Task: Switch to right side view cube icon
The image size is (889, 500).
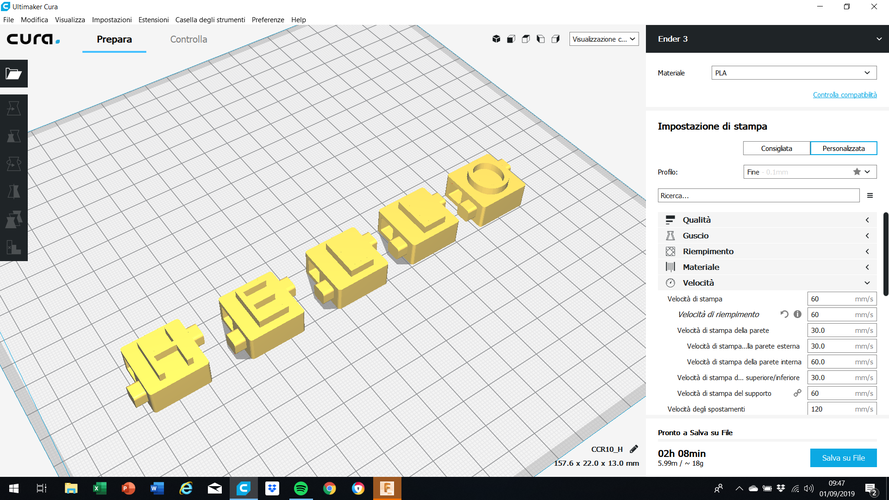Action: (556, 39)
